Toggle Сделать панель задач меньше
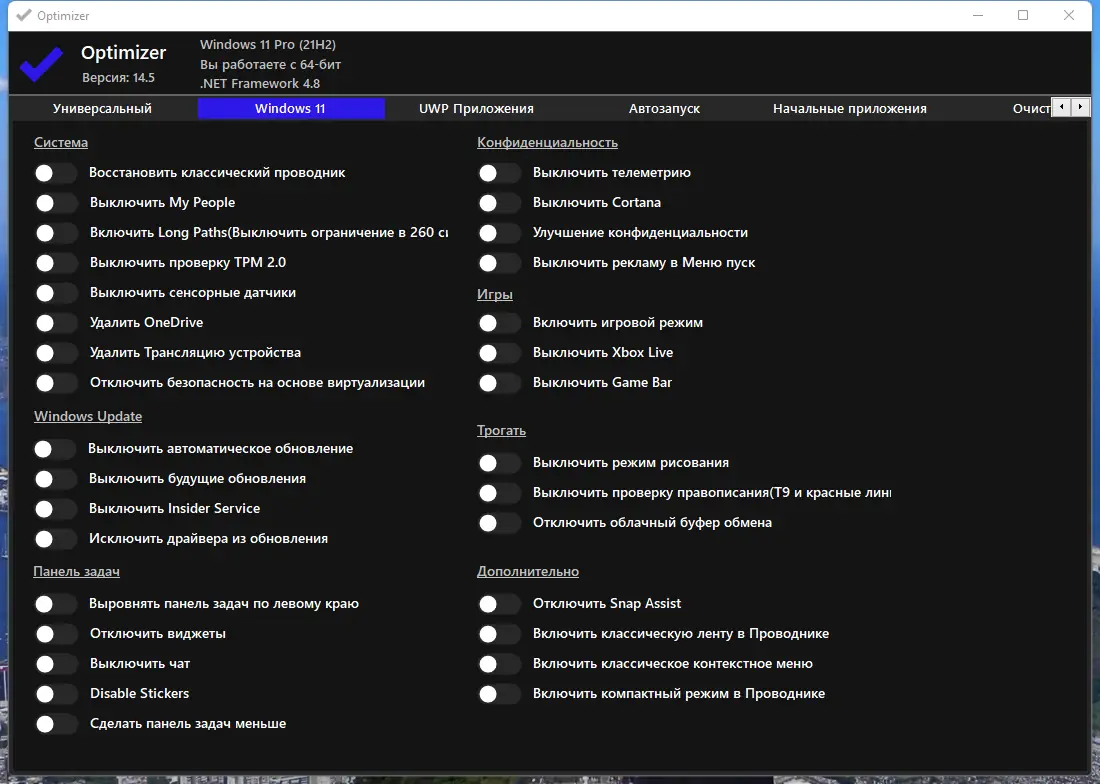 (x=56, y=724)
